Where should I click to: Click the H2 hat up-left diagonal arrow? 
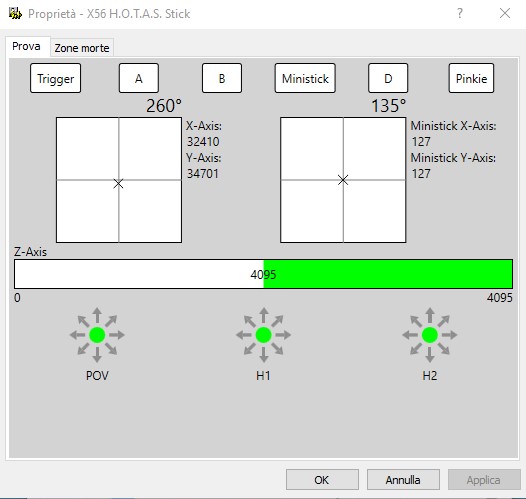416,321
